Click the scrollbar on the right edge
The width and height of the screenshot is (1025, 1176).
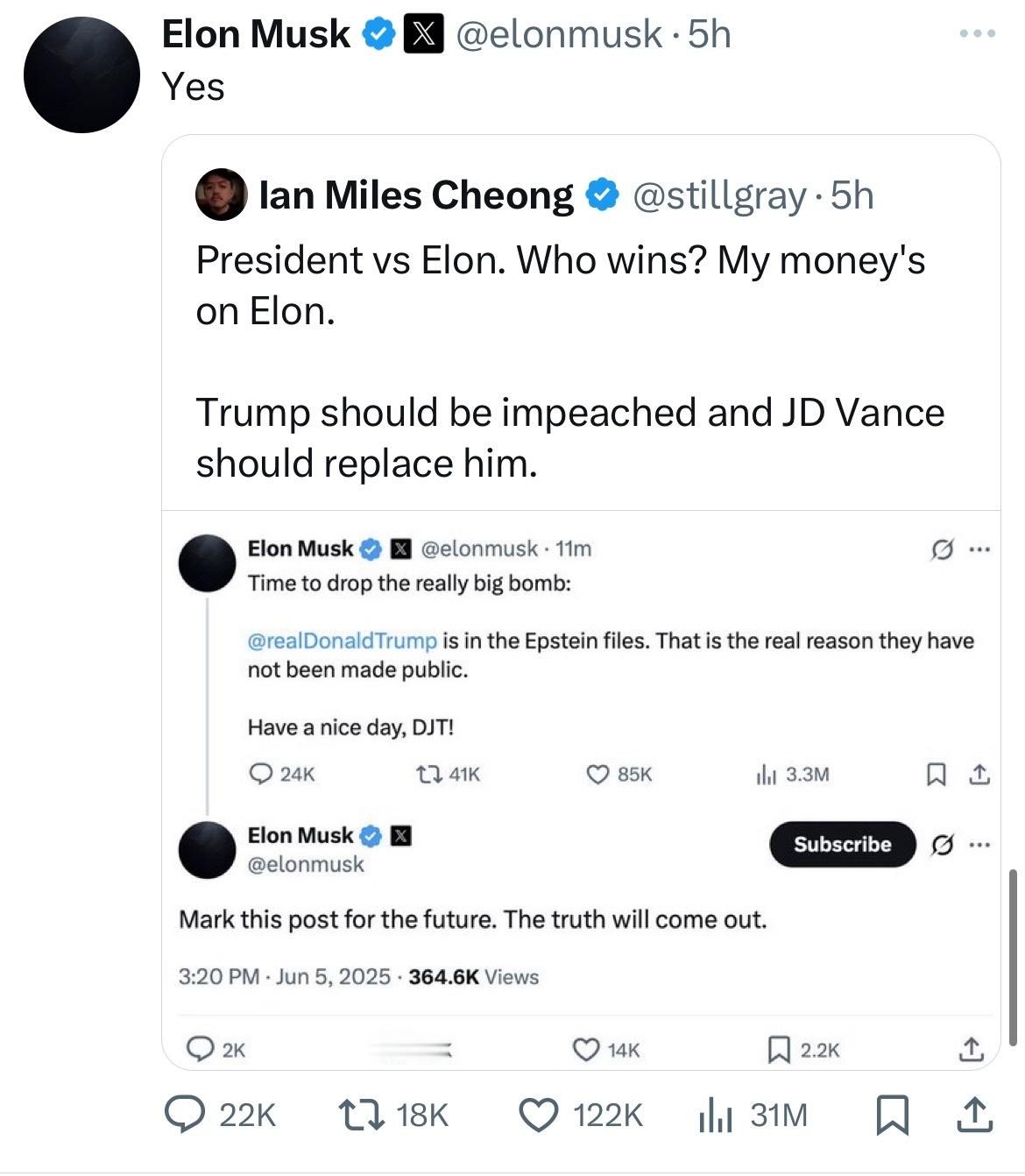pyautogui.click(x=1014, y=957)
